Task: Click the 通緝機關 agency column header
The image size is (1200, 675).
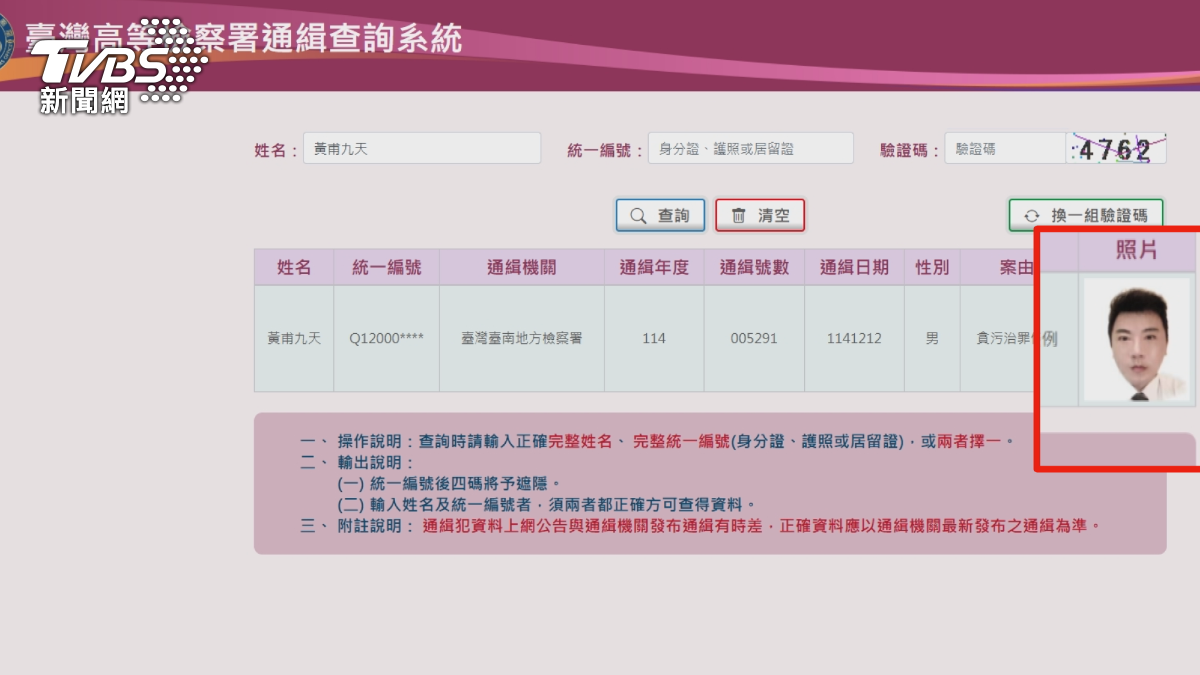Action: 521,266
